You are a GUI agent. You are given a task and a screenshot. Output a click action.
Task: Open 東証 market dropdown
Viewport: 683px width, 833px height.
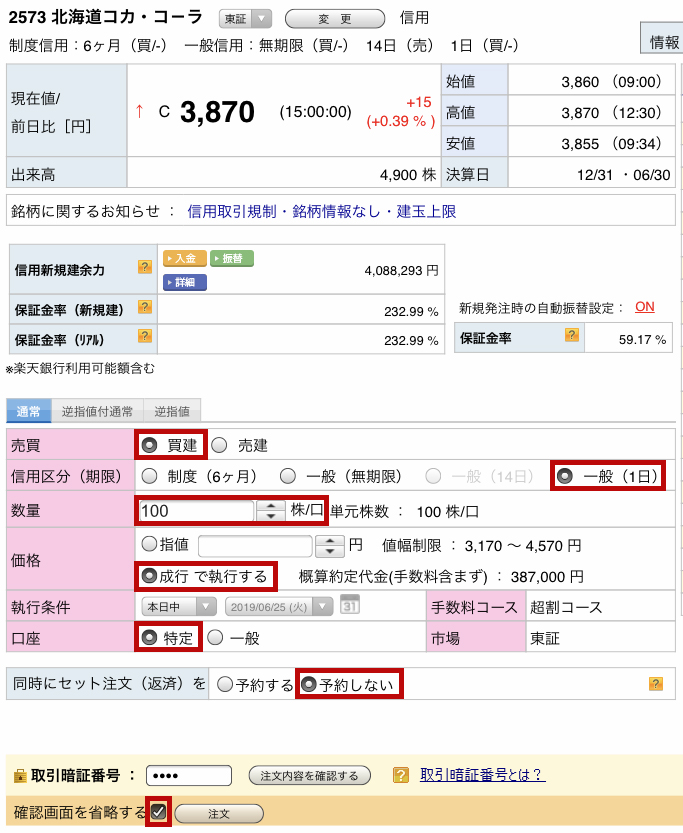pos(245,19)
